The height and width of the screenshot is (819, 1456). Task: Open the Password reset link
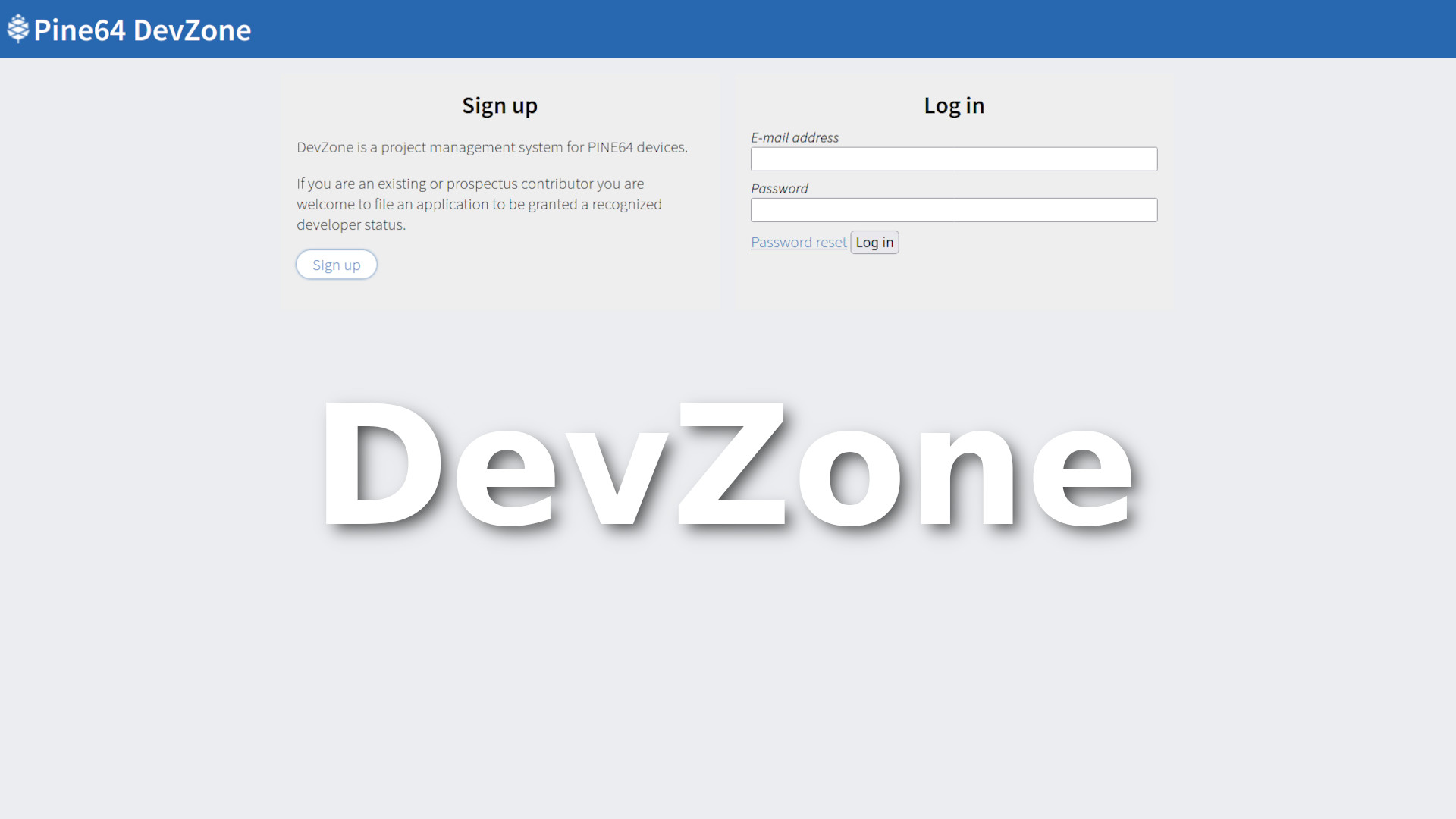pos(799,243)
